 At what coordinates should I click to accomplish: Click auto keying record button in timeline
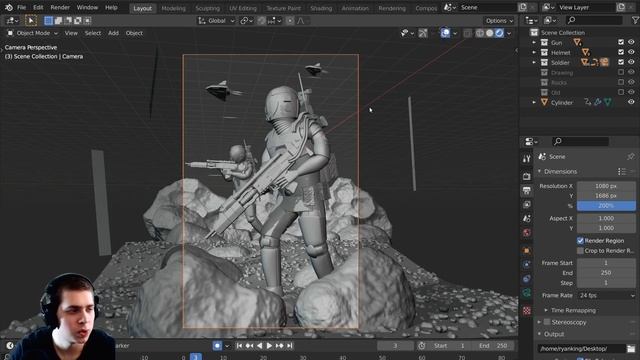coord(217,346)
